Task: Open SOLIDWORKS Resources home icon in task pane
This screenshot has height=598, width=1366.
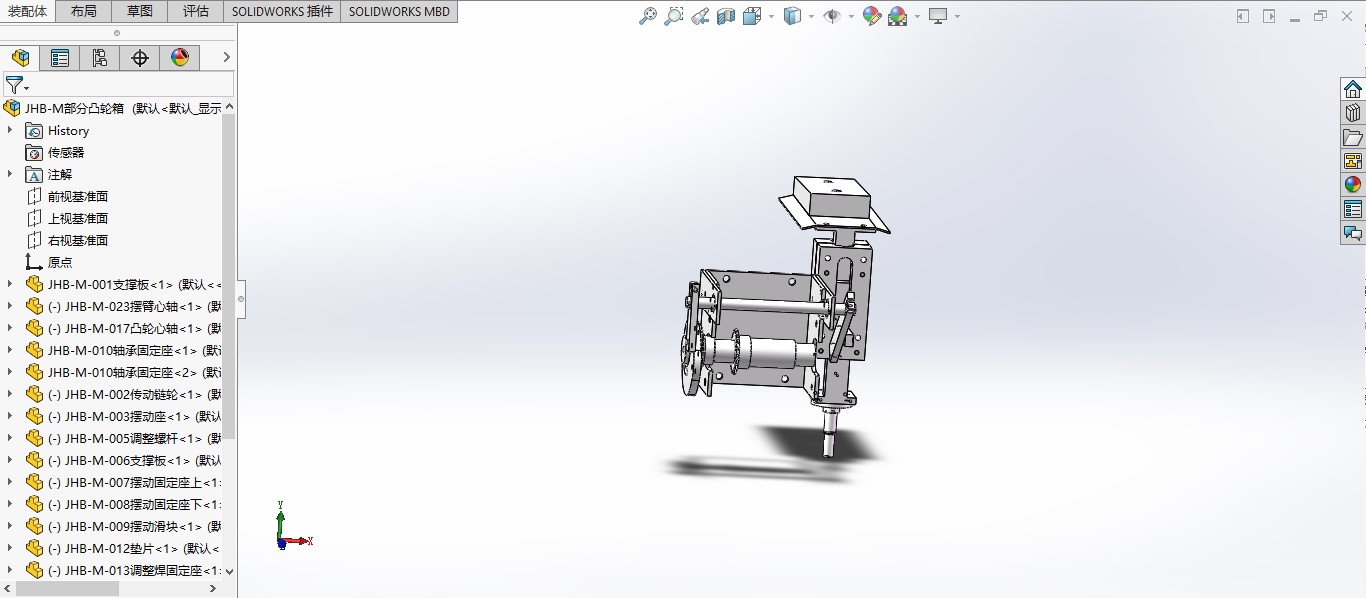Action: [x=1353, y=89]
